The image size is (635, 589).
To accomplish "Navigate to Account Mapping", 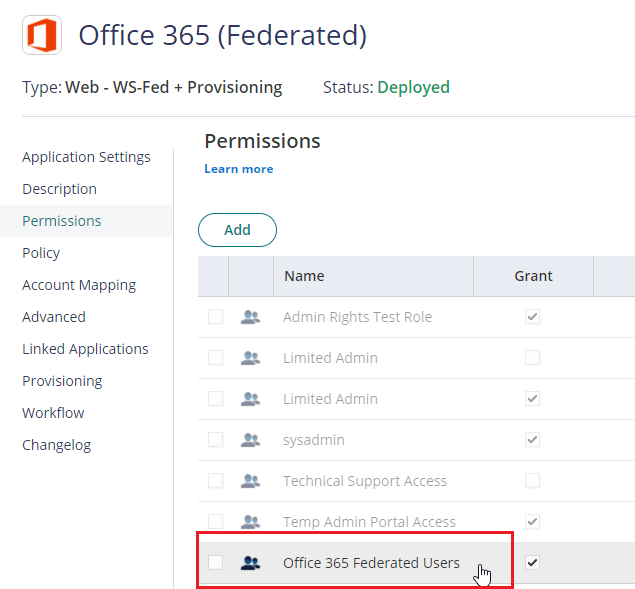I will pyautogui.click(x=79, y=285).
